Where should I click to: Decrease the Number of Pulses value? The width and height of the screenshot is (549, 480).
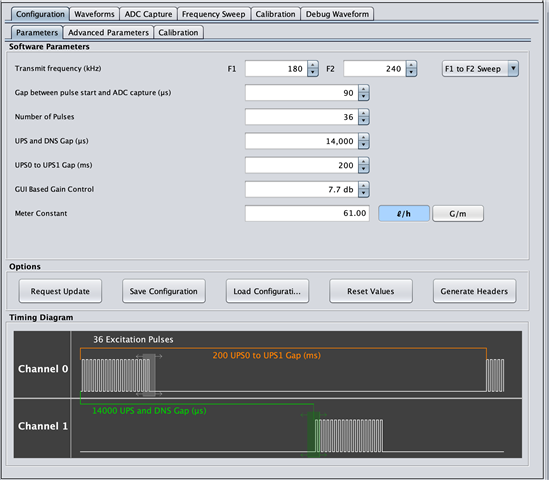(364, 121)
